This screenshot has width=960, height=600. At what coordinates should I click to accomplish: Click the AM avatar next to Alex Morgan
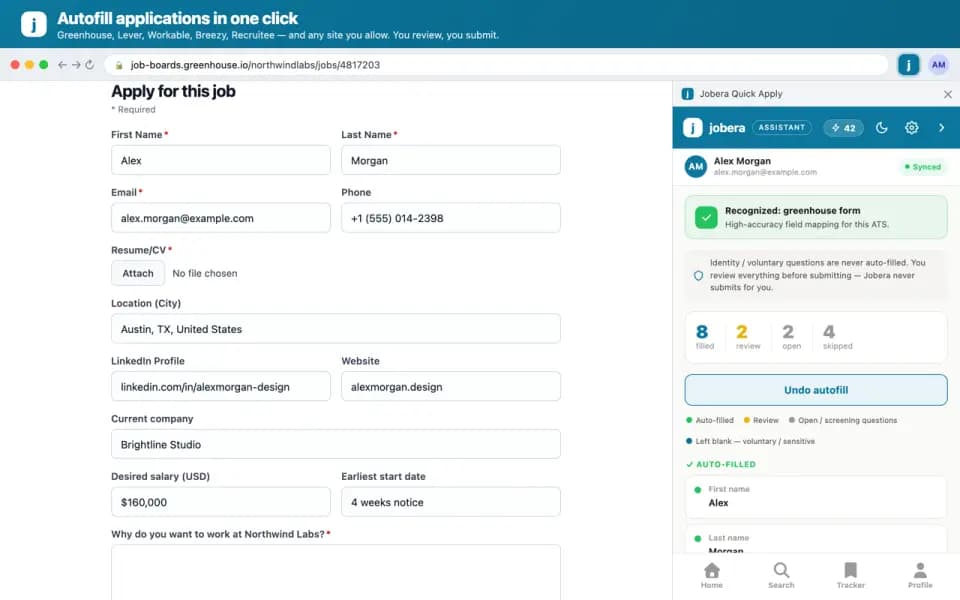(696, 166)
